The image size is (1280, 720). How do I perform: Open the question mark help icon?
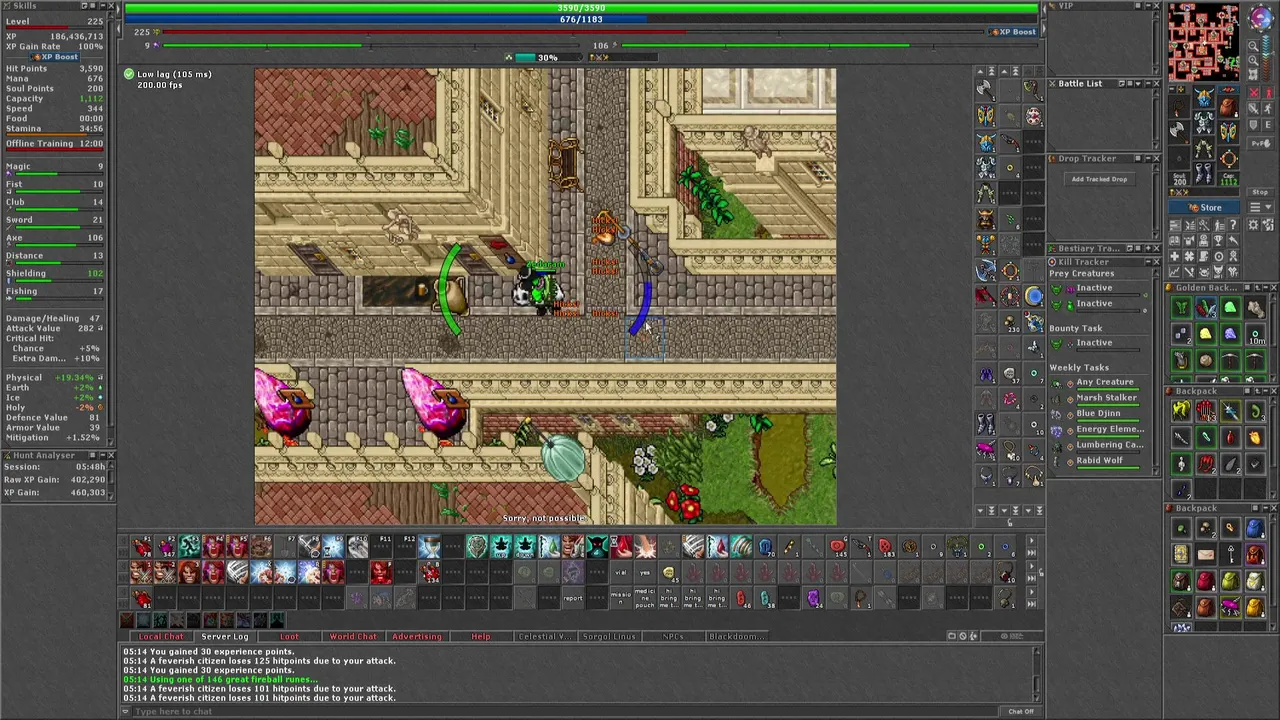[1233, 225]
